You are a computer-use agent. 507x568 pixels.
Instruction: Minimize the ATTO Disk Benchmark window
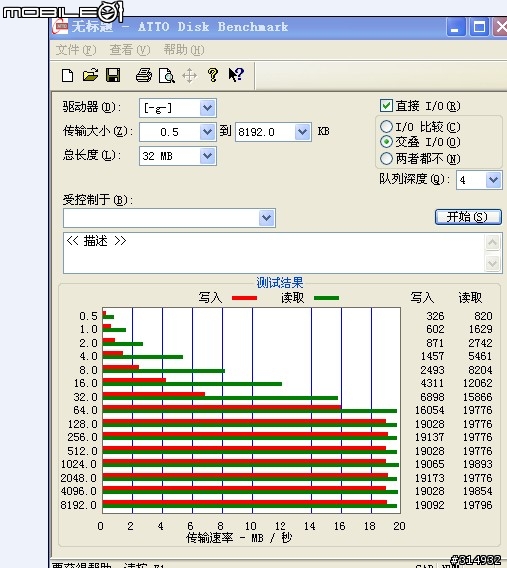(x=456, y=27)
